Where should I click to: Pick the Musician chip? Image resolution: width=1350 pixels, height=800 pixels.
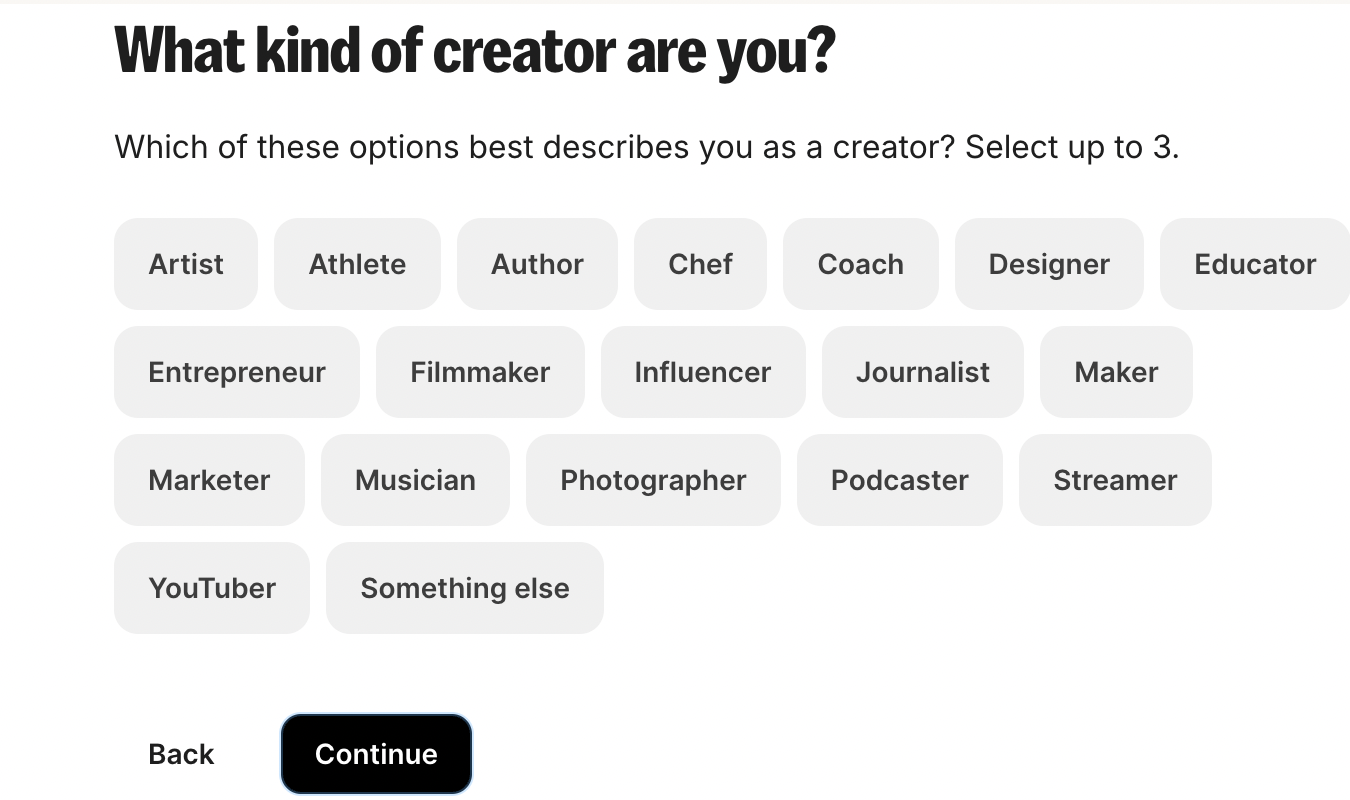coord(415,480)
